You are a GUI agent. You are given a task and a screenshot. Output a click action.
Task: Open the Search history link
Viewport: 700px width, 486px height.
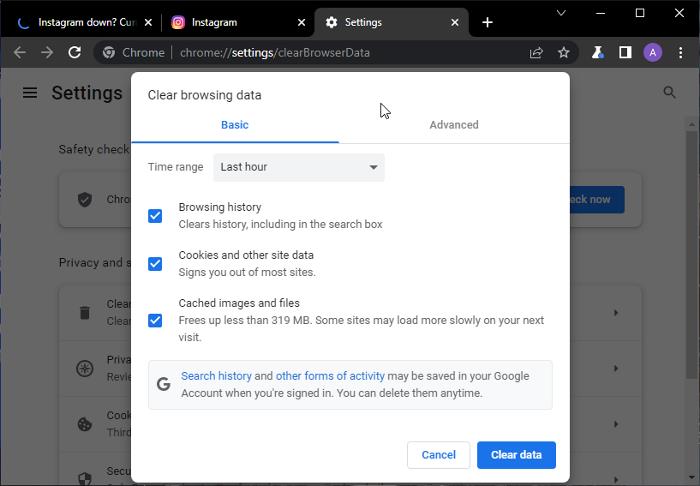click(x=216, y=376)
